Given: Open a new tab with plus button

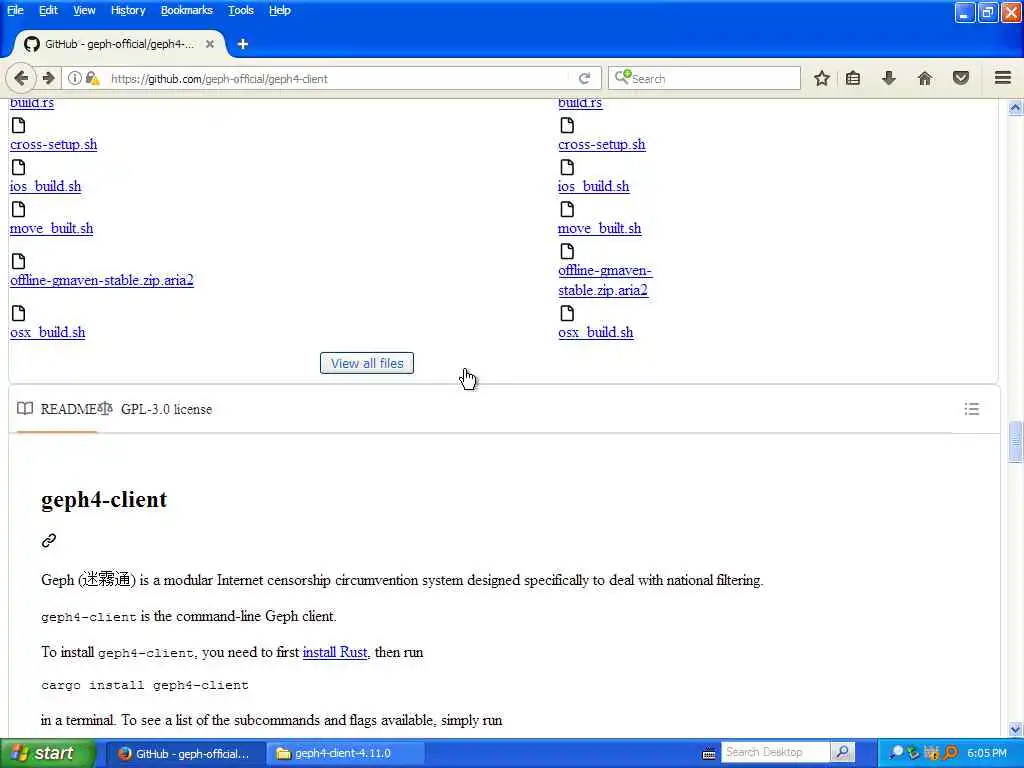Looking at the screenshot, I should [x=243, y=44].
